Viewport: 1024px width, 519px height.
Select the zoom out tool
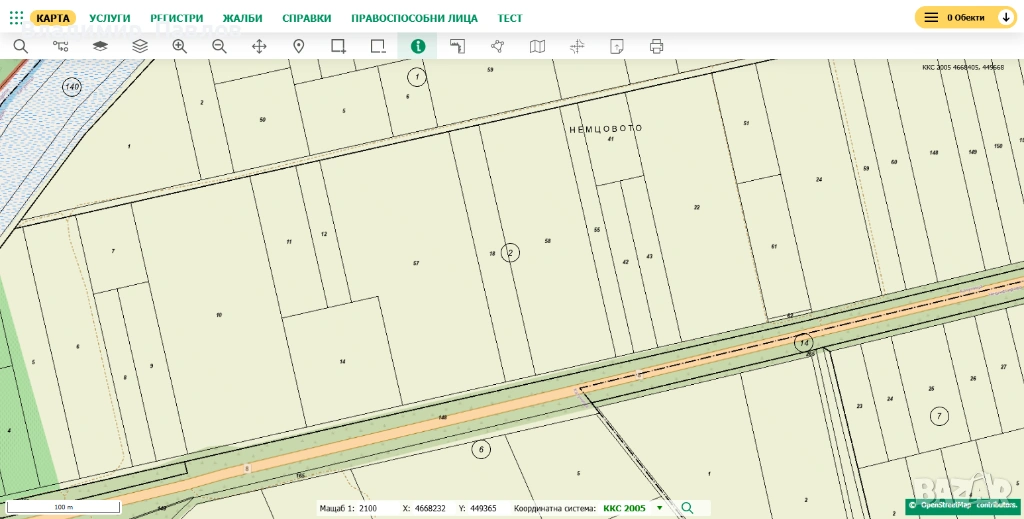click(x=219, y=46)
